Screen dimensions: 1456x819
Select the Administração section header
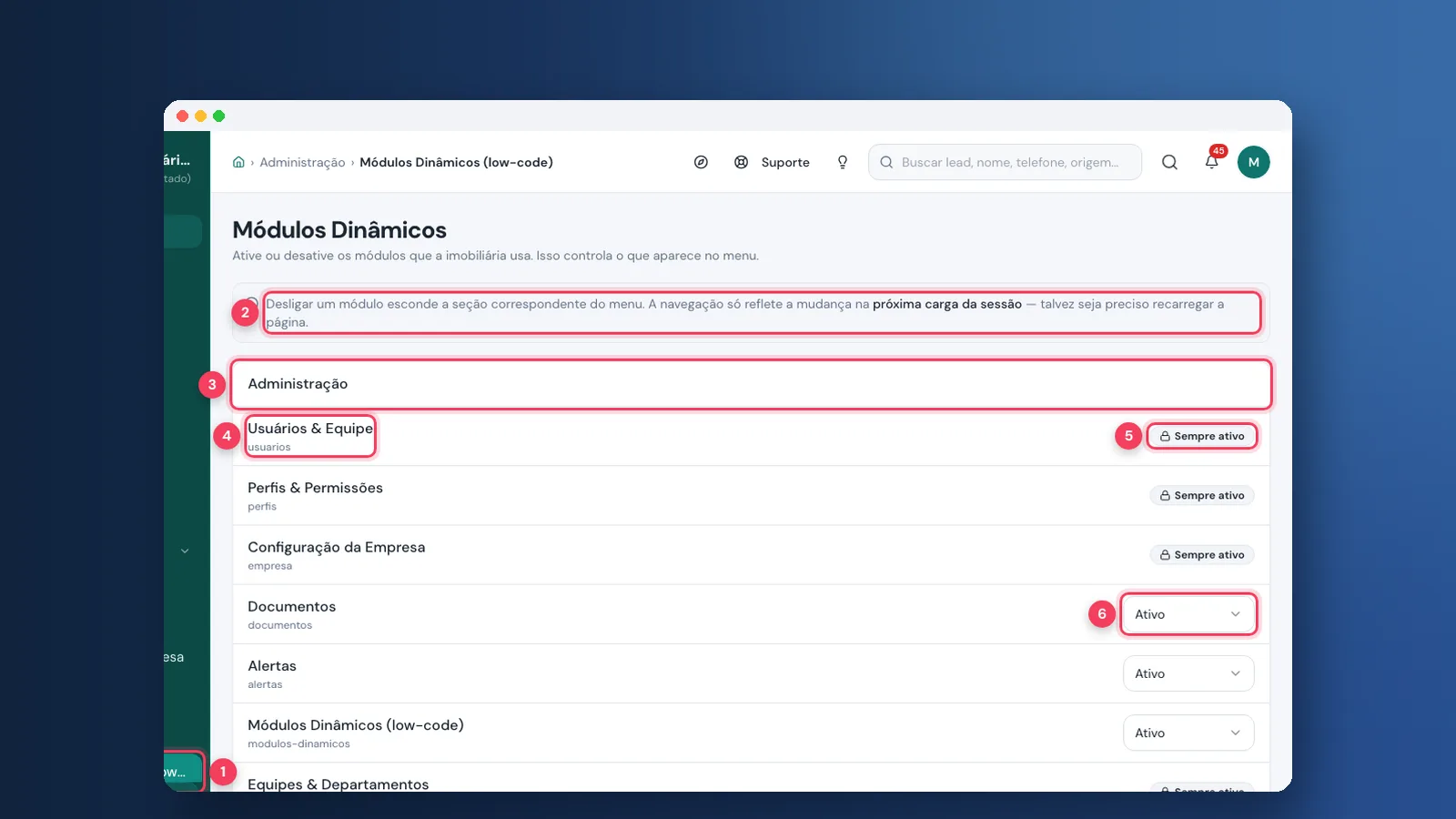[x=751, y=384]
